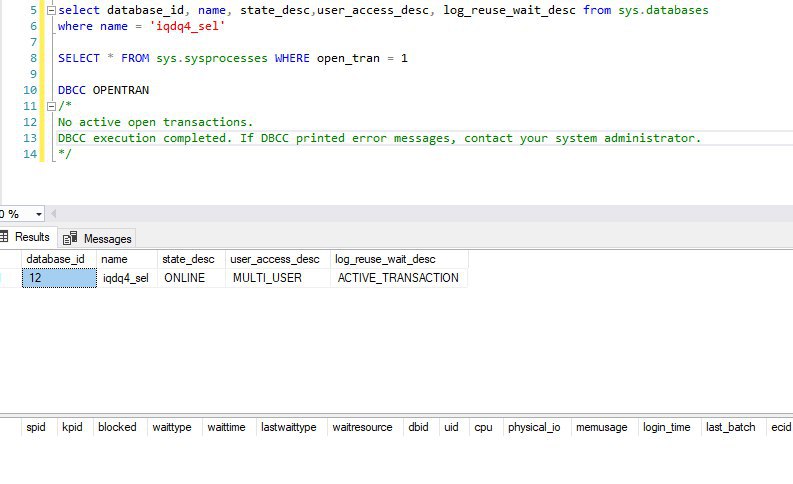Click the waitresource column header

(365, 427)
